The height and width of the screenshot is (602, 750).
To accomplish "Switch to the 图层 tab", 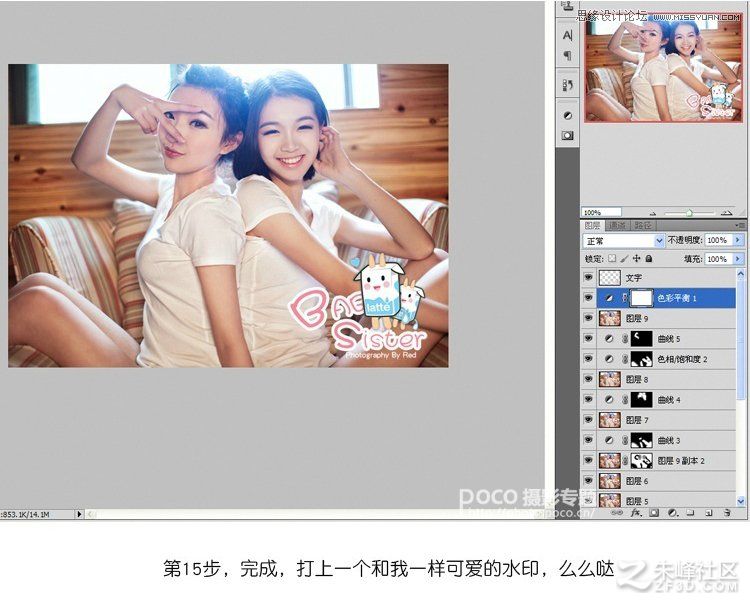I will pyautogui.click(x=592, y=225).
